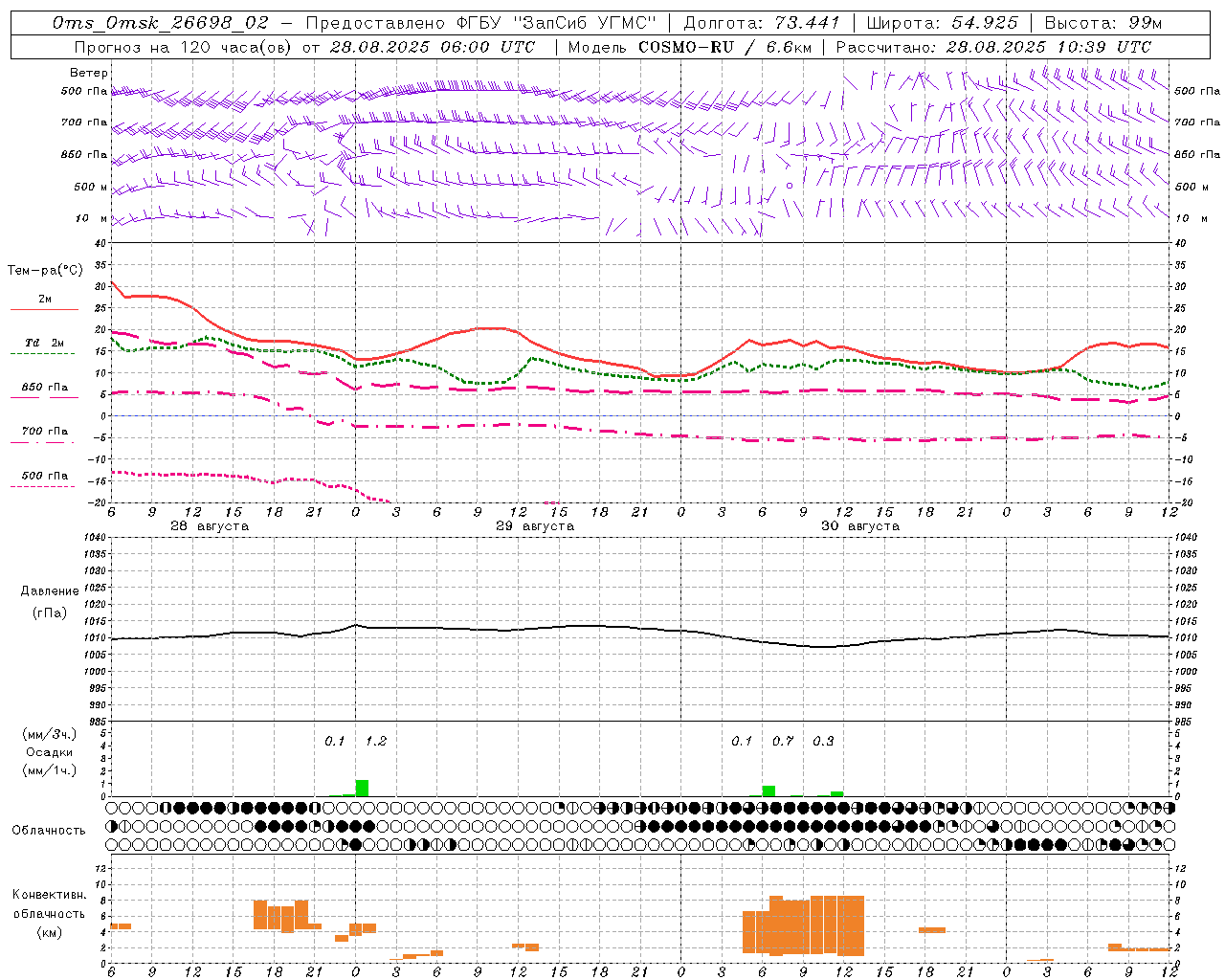The width and height of the screenshot is (1225, 980).
Task: Click the 10 м wind level label at left
Action: (x=91, y=218)
